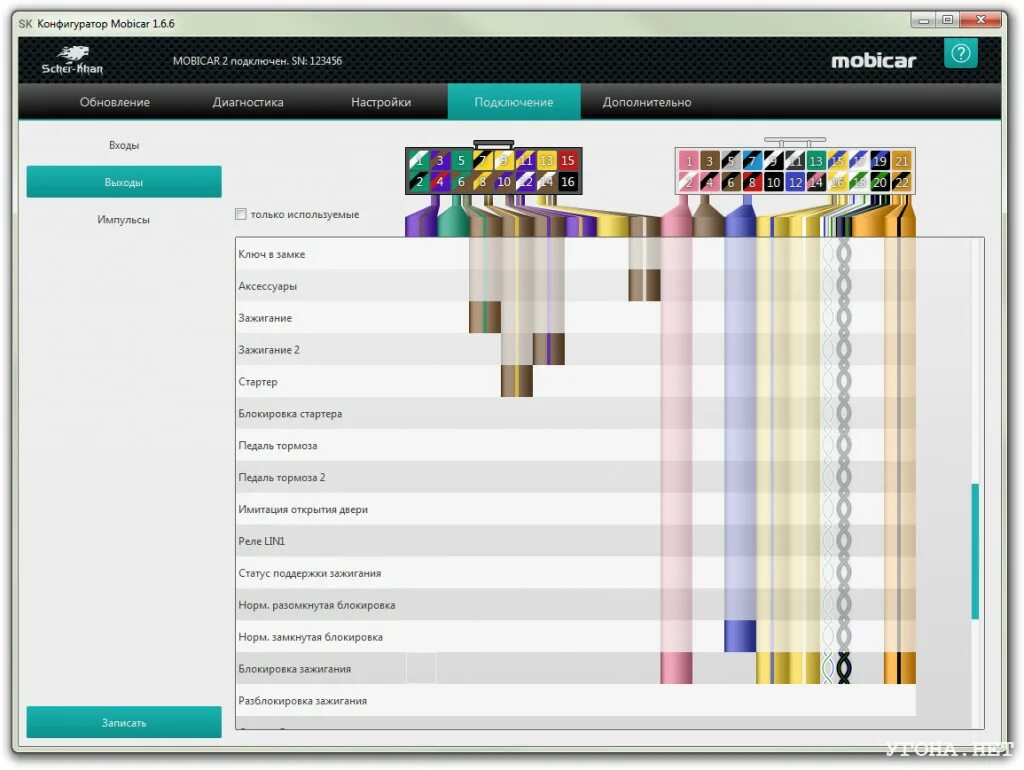
Task: Open the Обновление tab
Action: [x=115, y=102]
